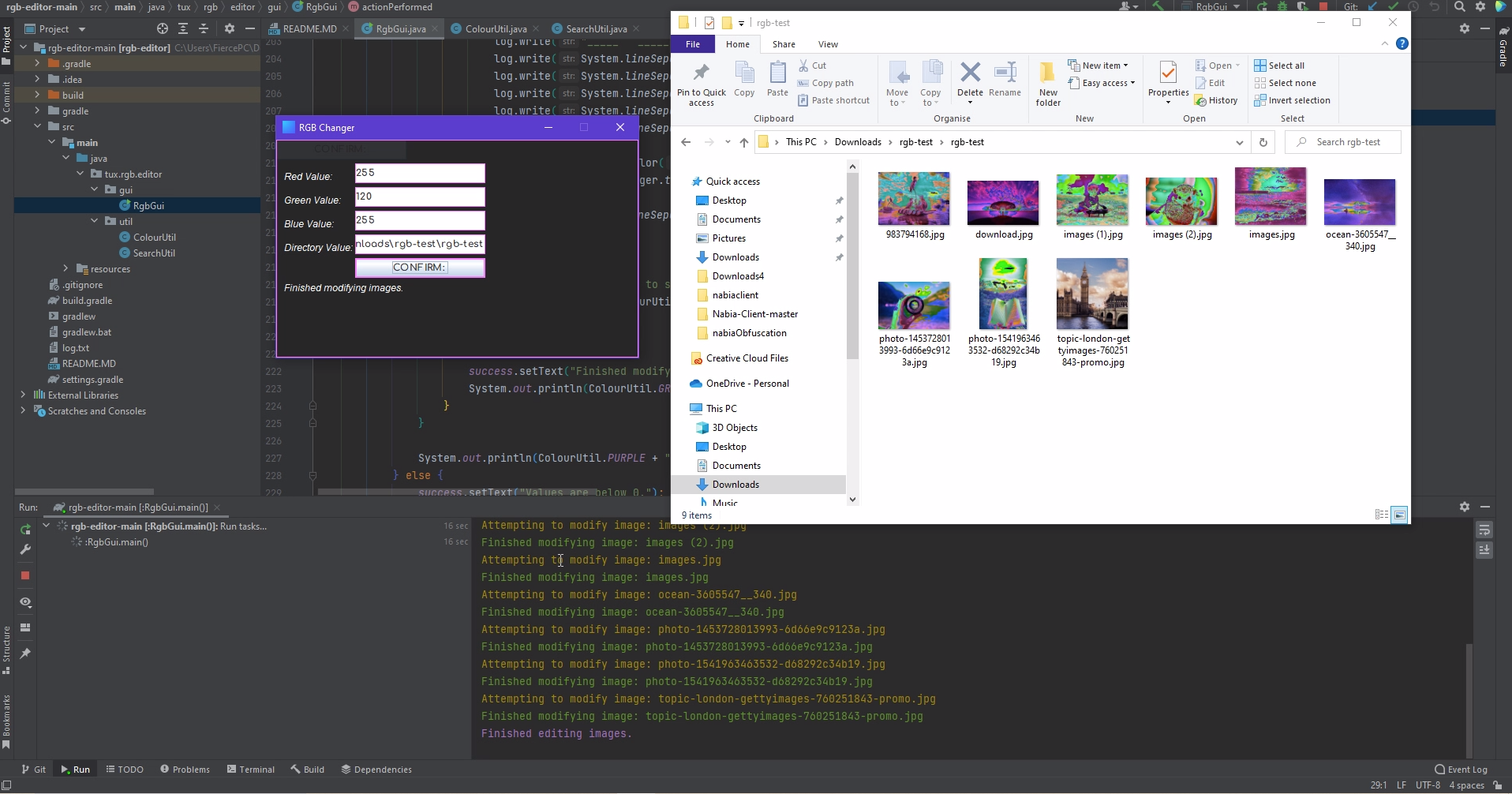
Task: Rerun the Gradle task in Run panel
Action: tap(25, 530)
